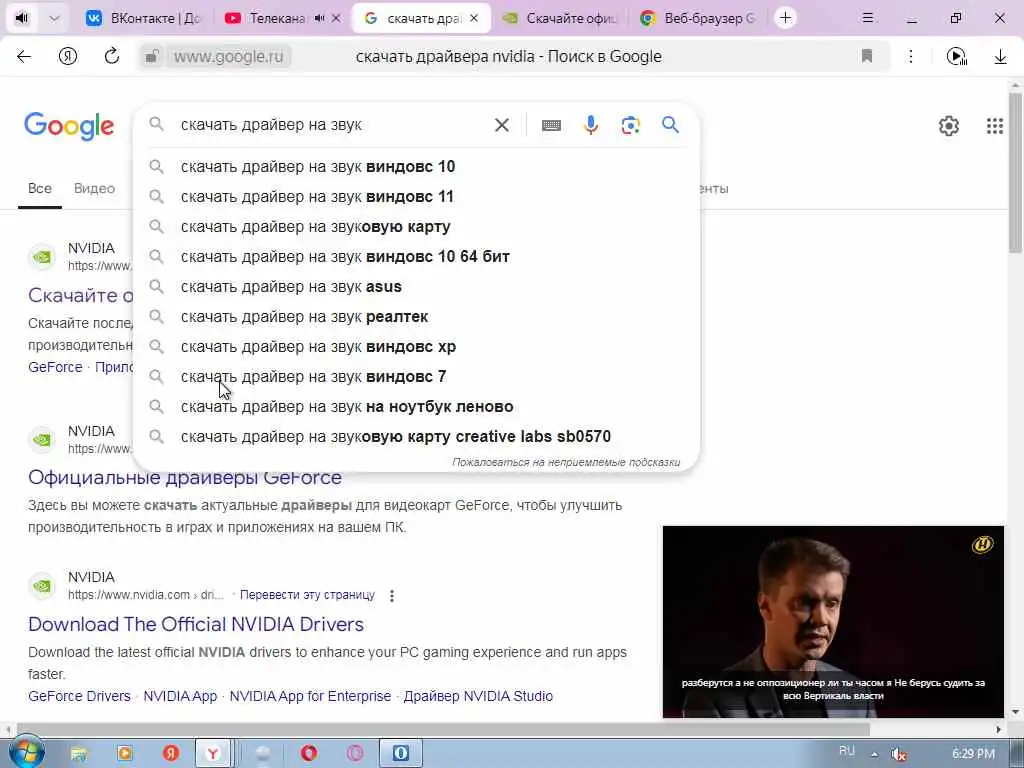
Task: Open the video picture-in-picture player icon
Action: (956, 57)
